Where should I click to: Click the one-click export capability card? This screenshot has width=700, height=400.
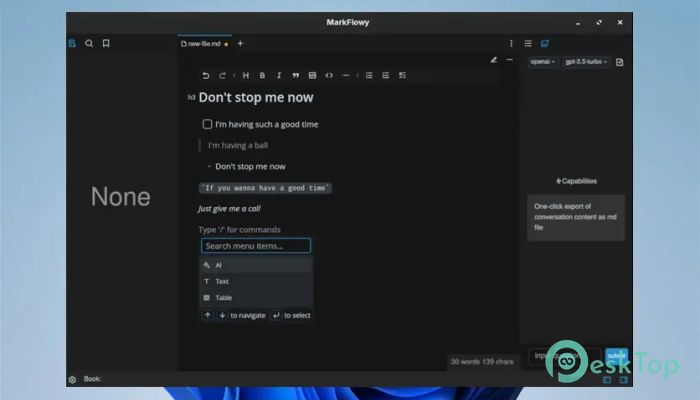pos(576,217)
